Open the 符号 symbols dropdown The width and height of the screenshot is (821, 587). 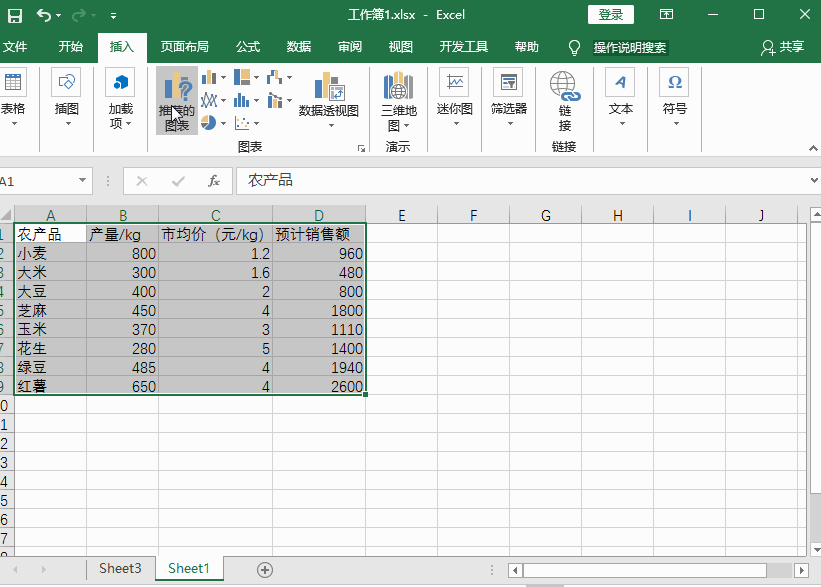click(674, 98)
